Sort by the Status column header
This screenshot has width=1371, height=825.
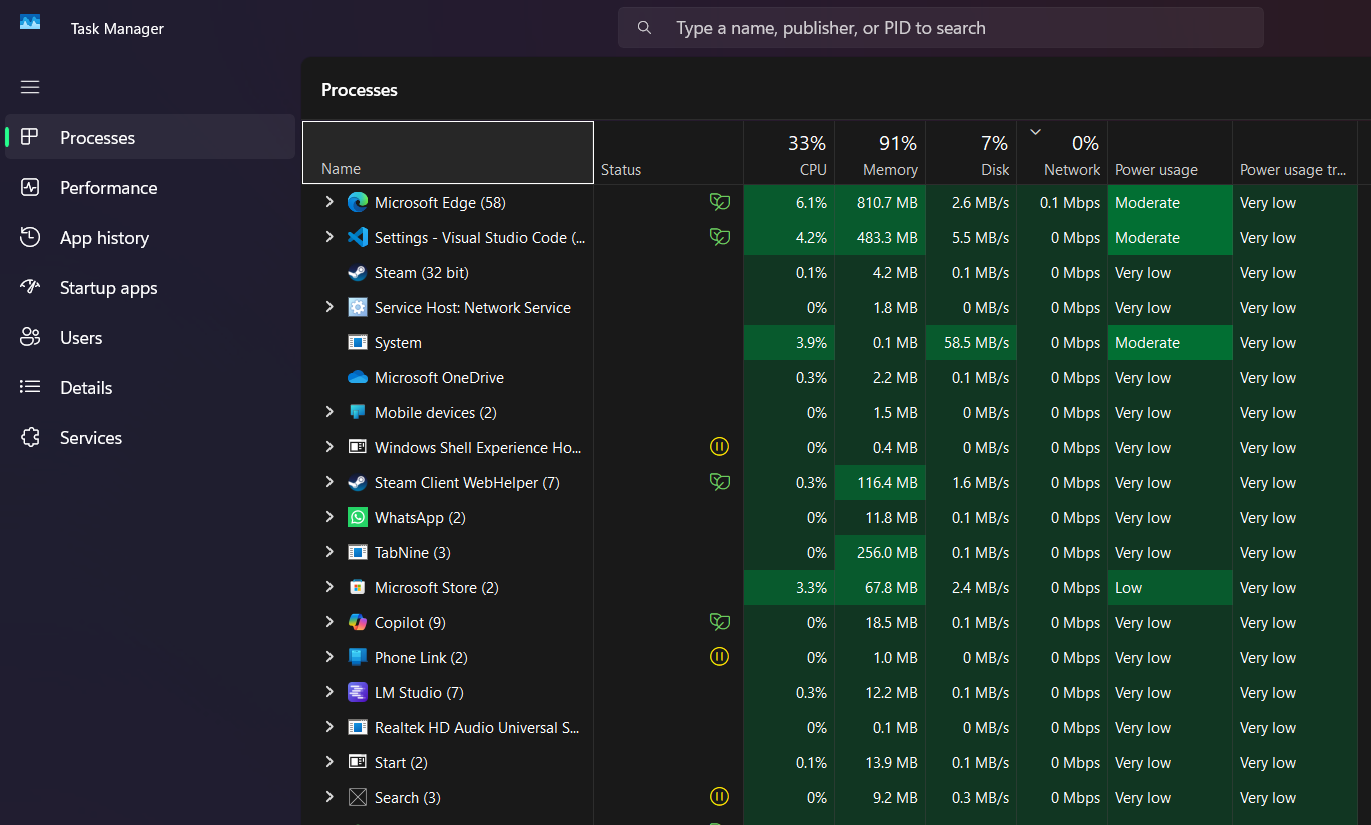(668, 153)
